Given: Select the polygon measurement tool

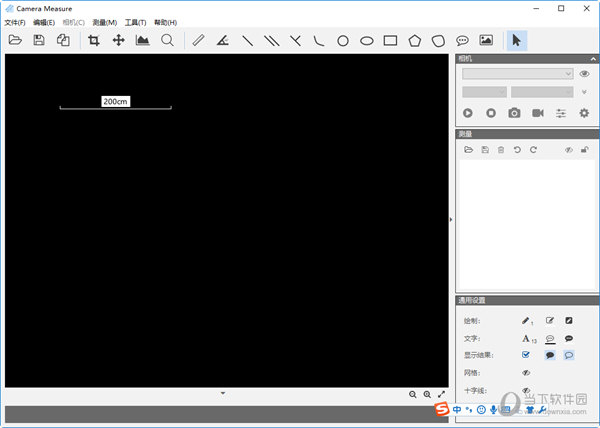Looking at the screenshot, I should pyautogui.click(x=414, y=41).
